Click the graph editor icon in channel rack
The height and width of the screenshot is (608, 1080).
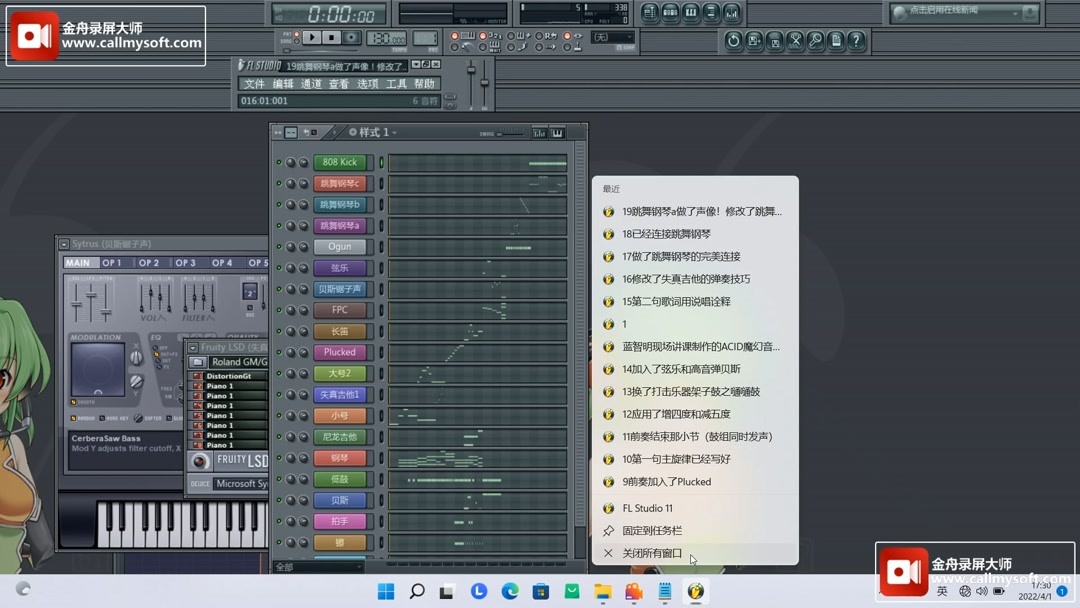click(541, 133)
